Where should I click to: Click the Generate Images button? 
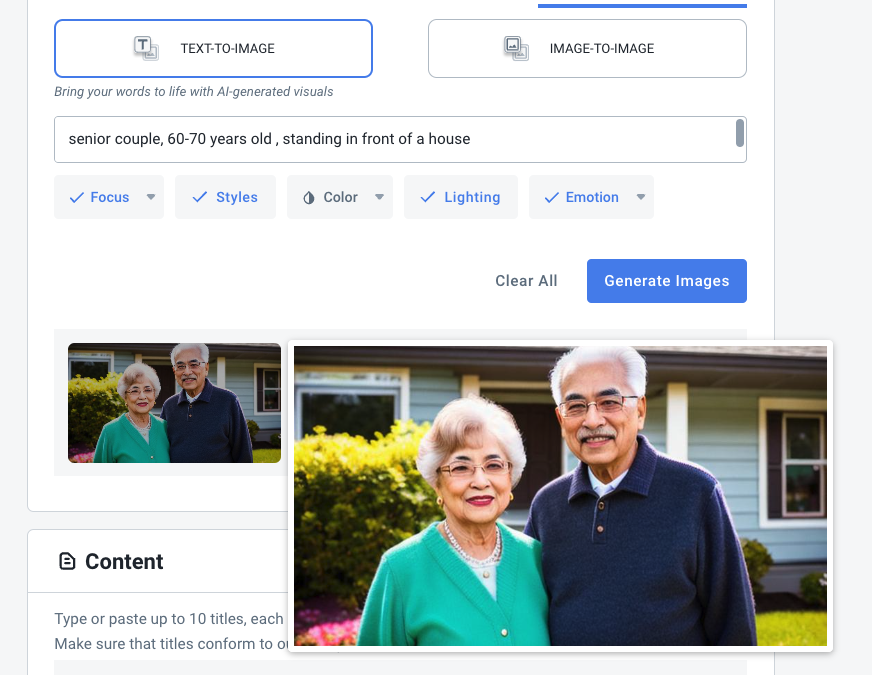(667, 281)
